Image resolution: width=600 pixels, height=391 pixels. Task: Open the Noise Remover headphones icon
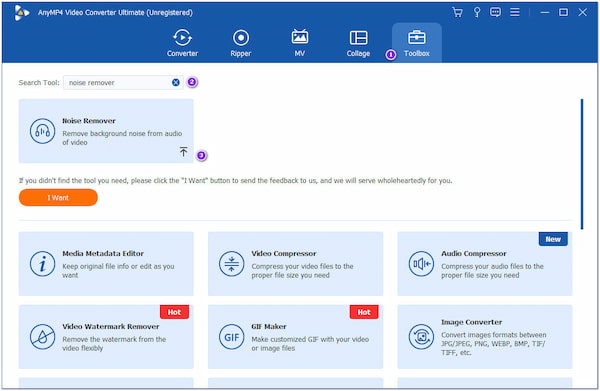pyautogui.click(x=42, y=131)
